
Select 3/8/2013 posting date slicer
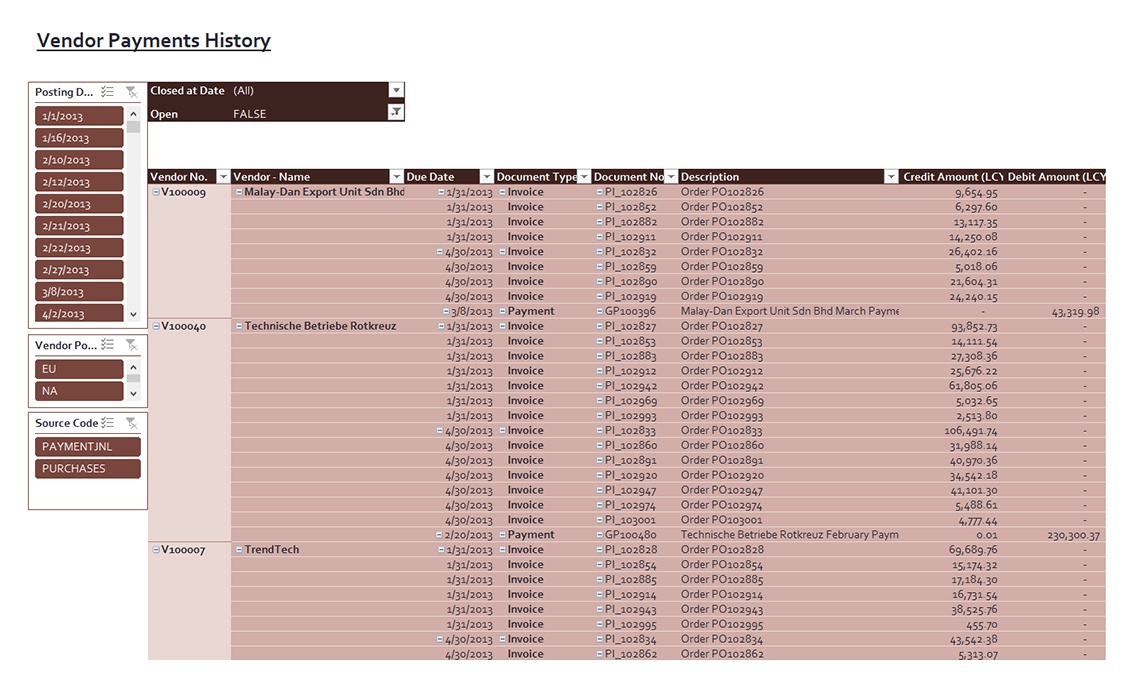click(79, 292)
